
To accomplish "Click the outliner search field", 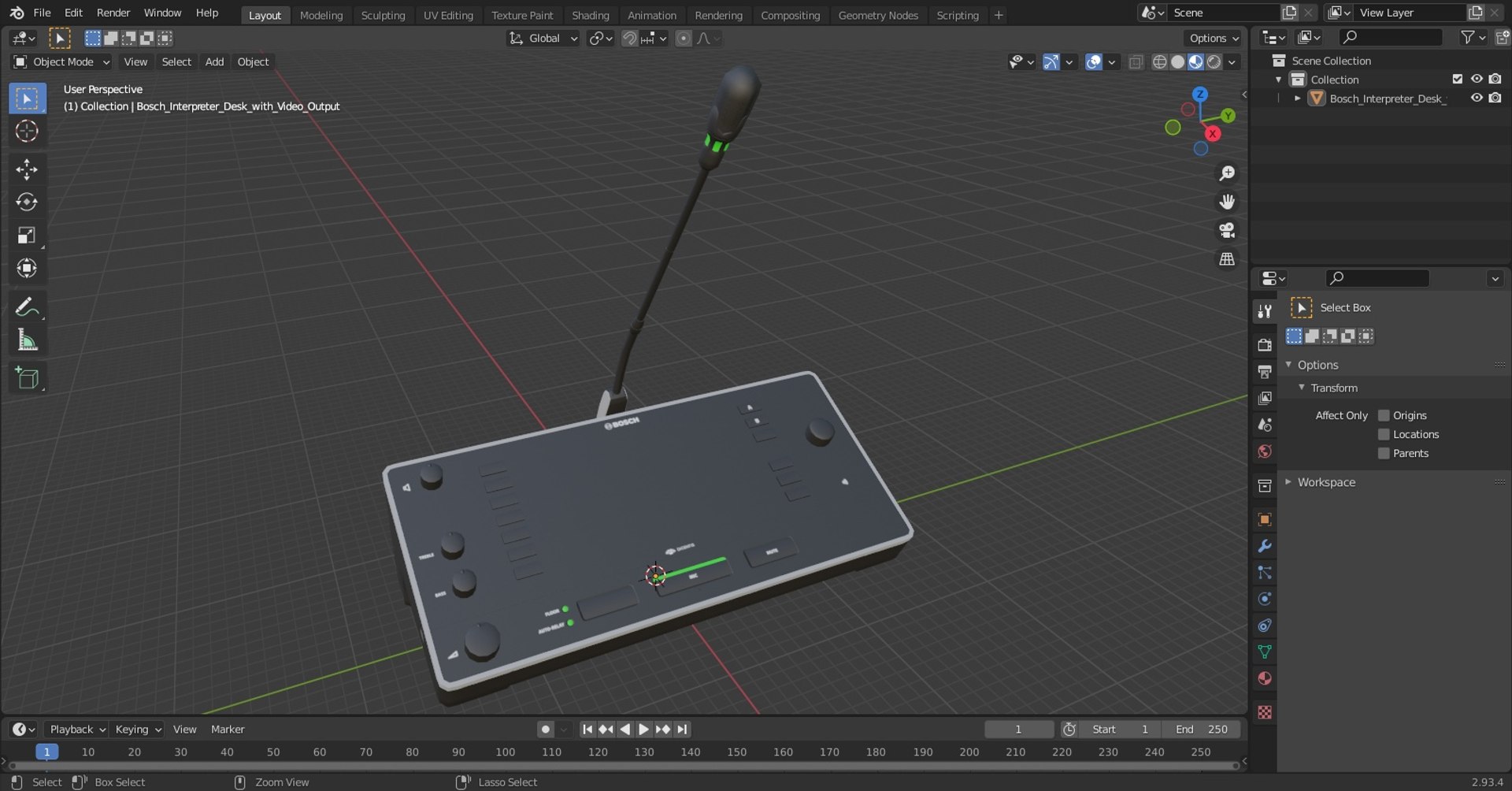I will tap(1391, 37).
